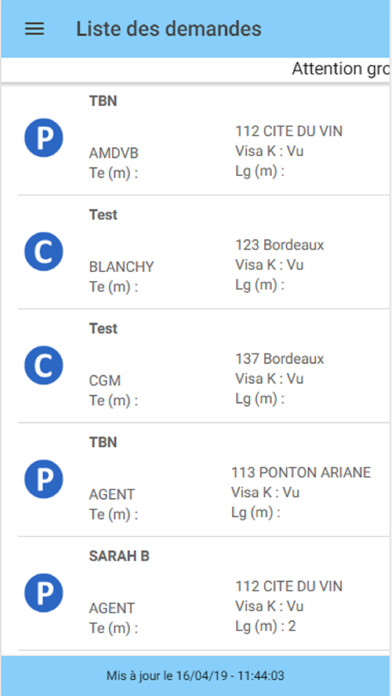Viewport: 392px width, 696px height.
Task: Click the second TBN request title
Action: point(103,443)
